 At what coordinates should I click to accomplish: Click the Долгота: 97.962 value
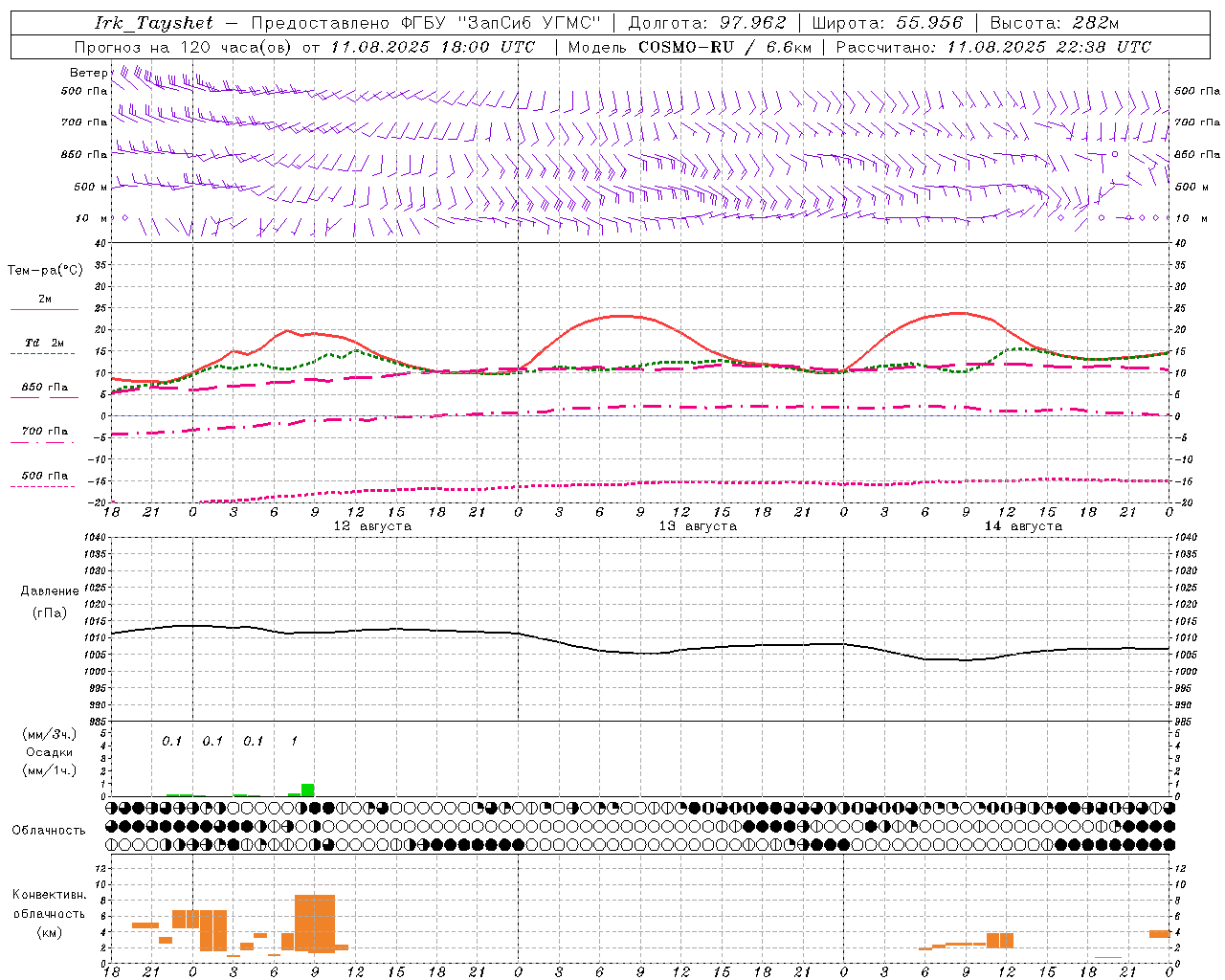click(706, 23)
